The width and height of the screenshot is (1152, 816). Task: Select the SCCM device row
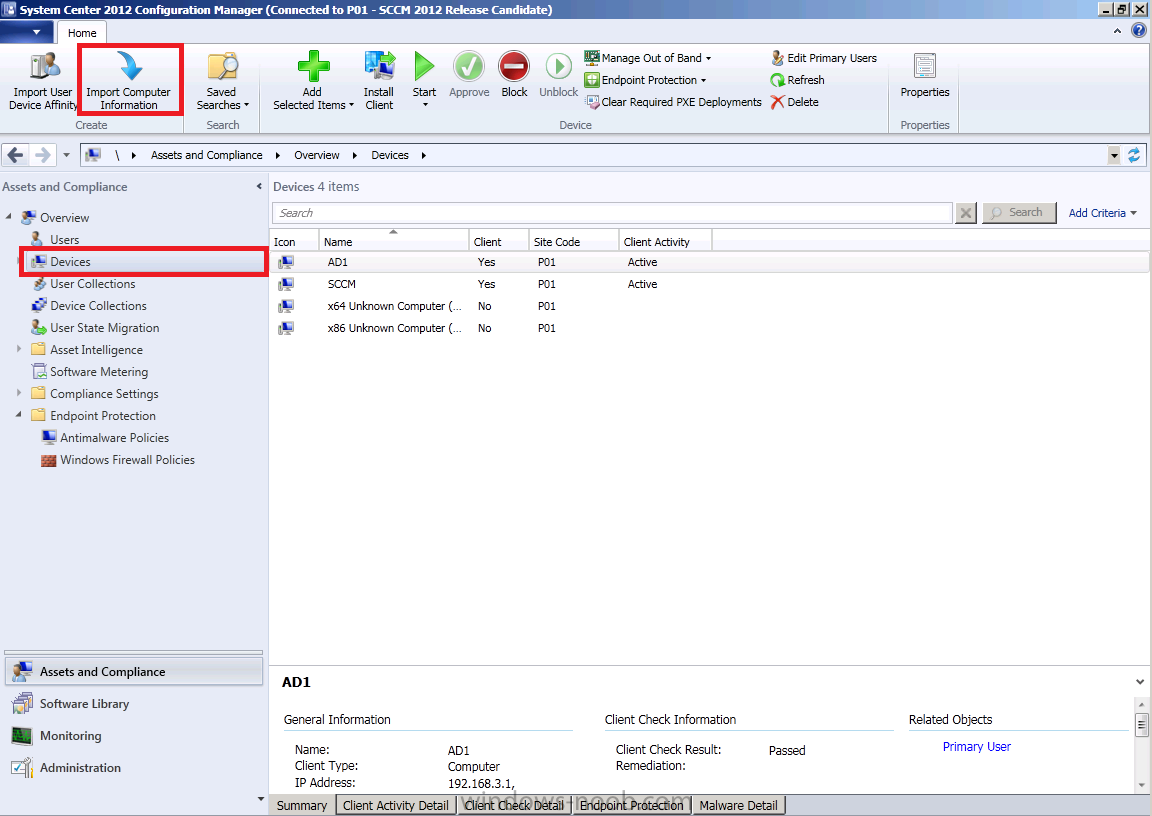(709, 284)
